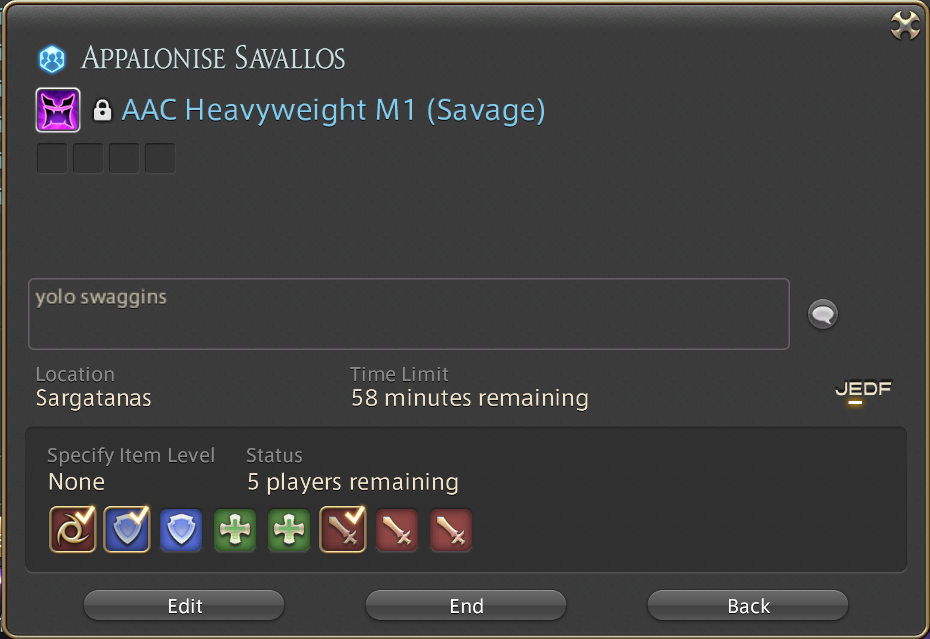Screen dimensions: 930x639
Task: Click the checked DPS sword slot
Action: pyautogui.click(x=343, y=529)
